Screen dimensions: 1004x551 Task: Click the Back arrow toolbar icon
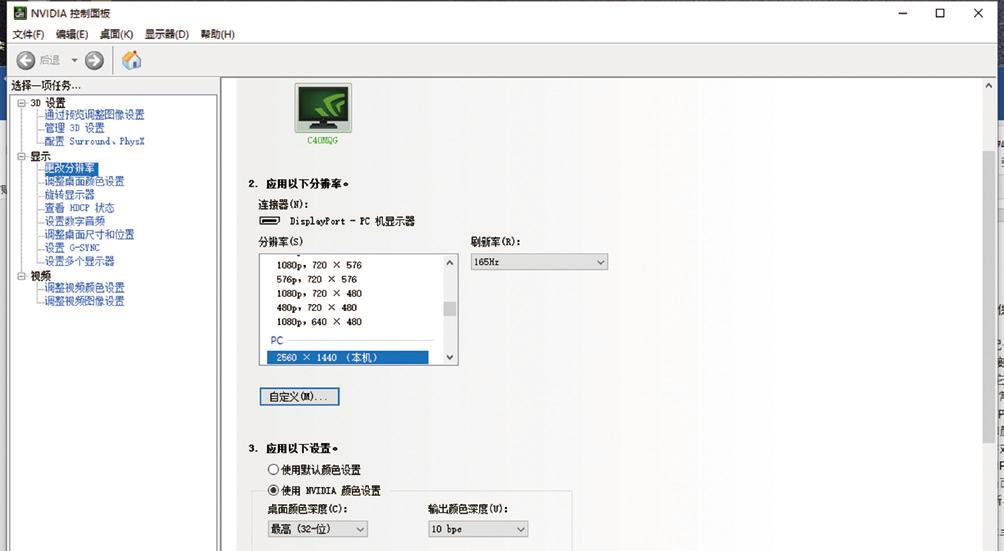[x=26, y=60]
